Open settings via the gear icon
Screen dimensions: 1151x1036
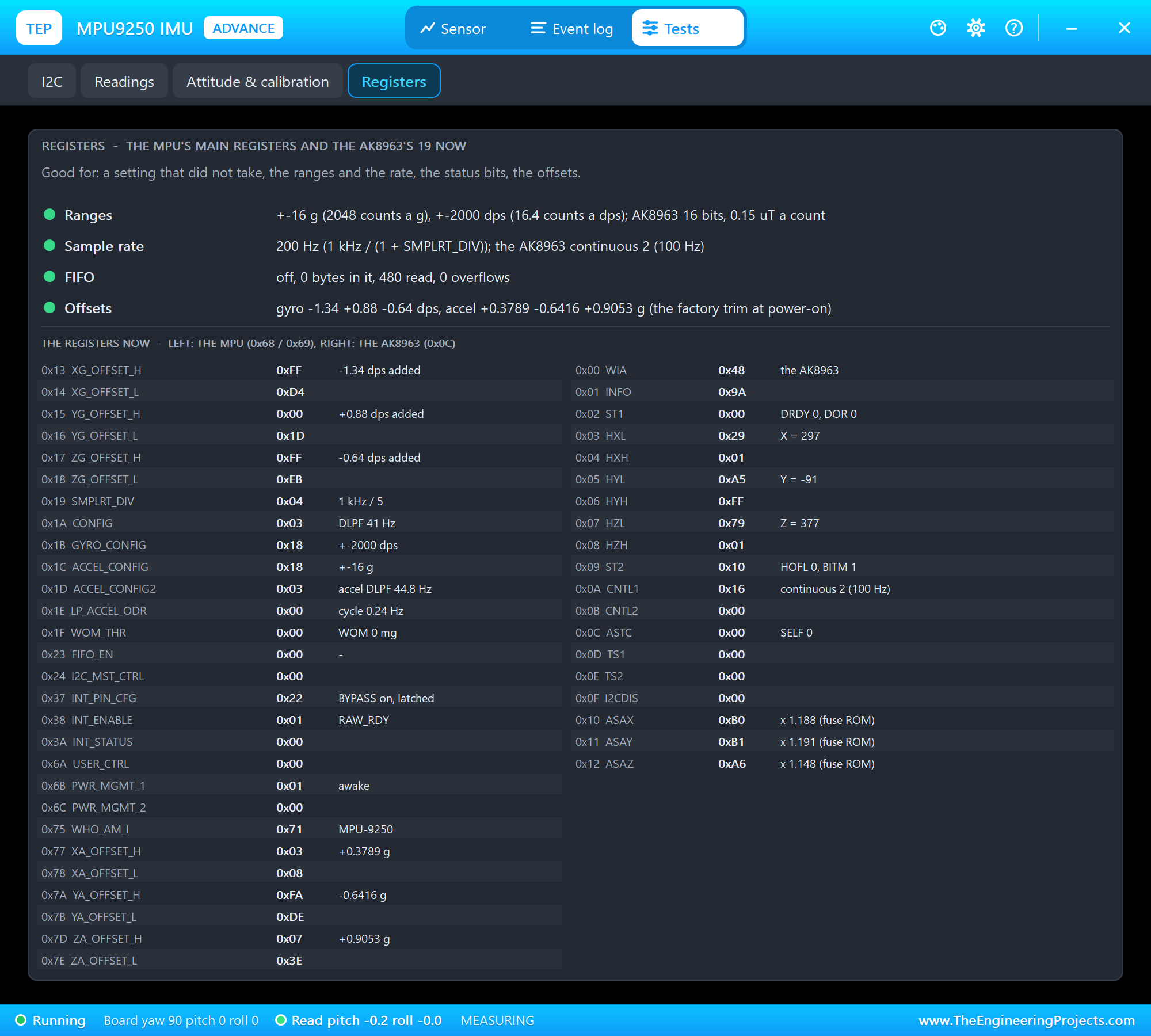point(976,28)
